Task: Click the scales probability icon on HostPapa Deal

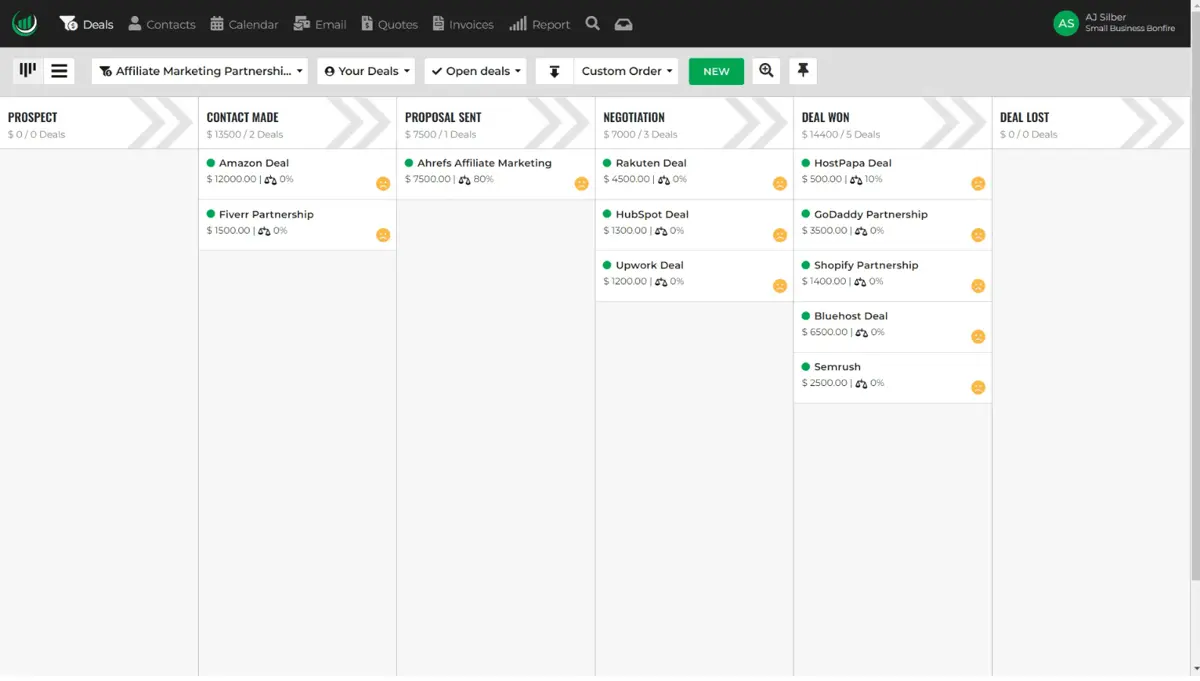Action: tap(855, 180)
